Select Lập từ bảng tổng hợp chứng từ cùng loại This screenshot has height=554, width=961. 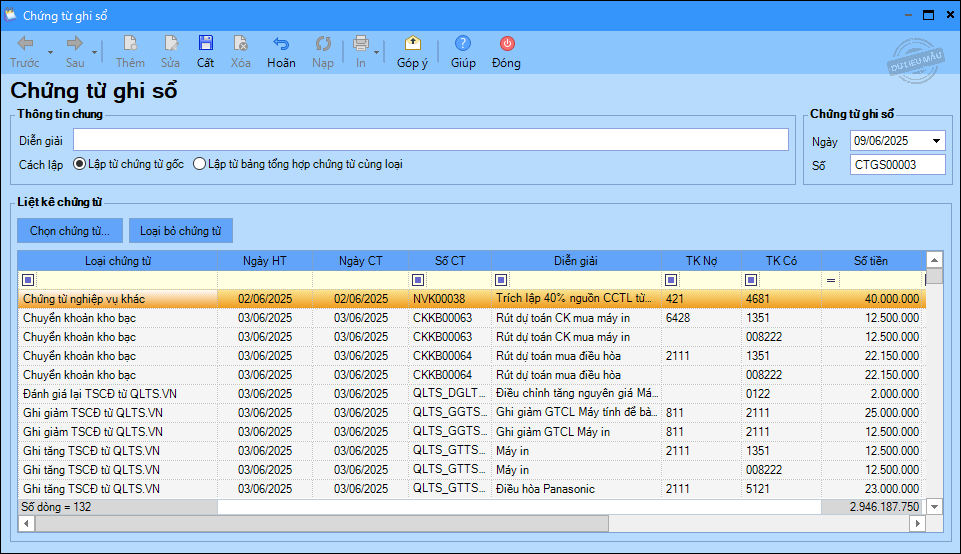click(x=298, y=164)
